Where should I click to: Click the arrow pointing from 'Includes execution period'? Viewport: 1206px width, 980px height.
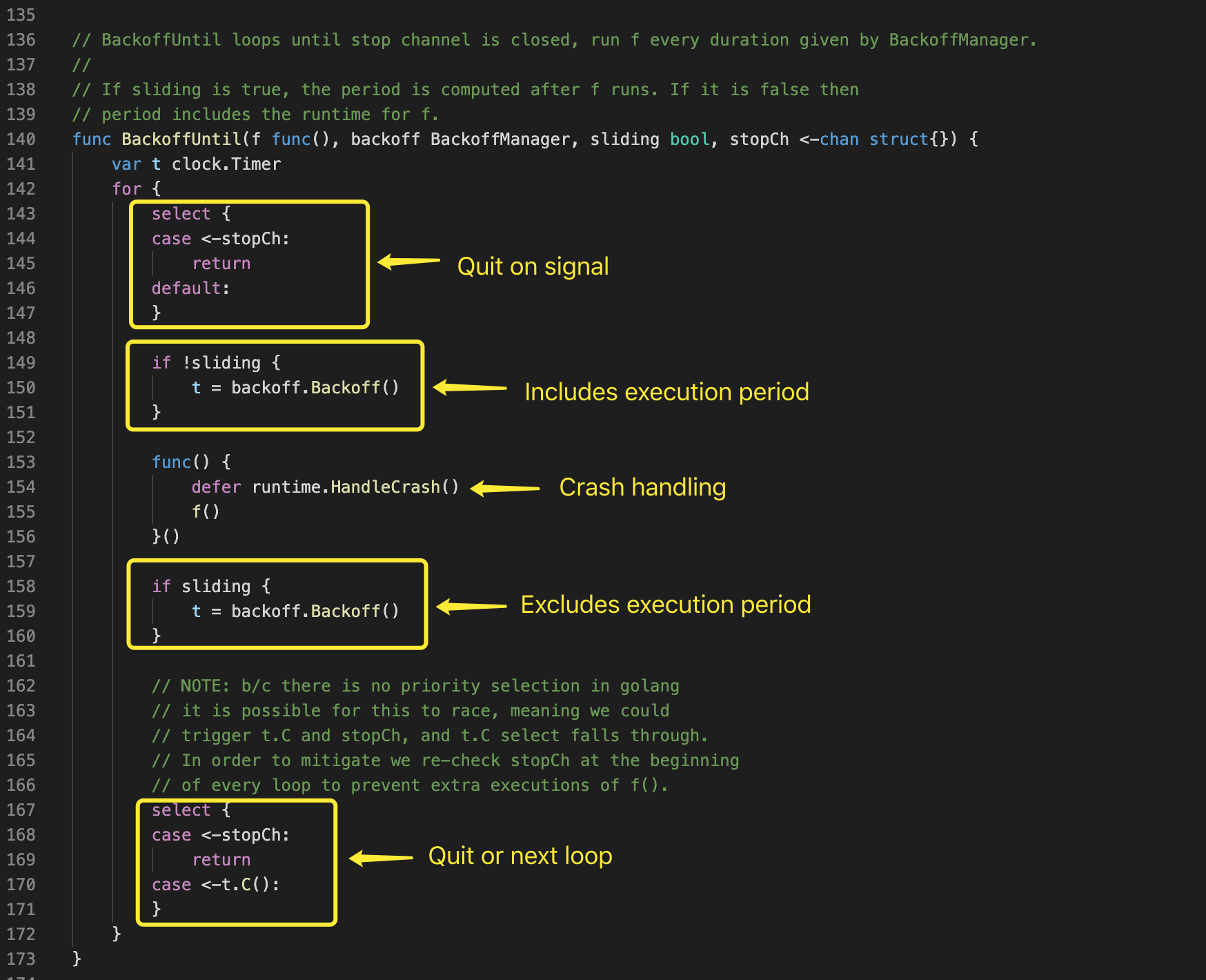point(470,388)
